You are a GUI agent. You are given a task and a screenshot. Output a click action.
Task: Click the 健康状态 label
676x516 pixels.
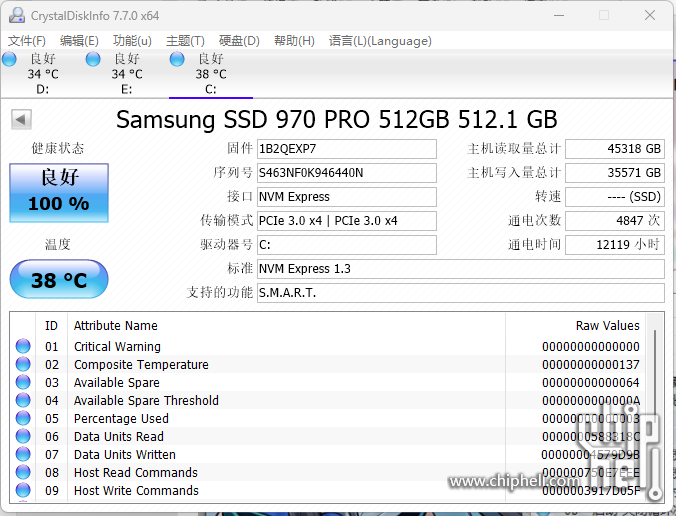click(x=57, y=148)
